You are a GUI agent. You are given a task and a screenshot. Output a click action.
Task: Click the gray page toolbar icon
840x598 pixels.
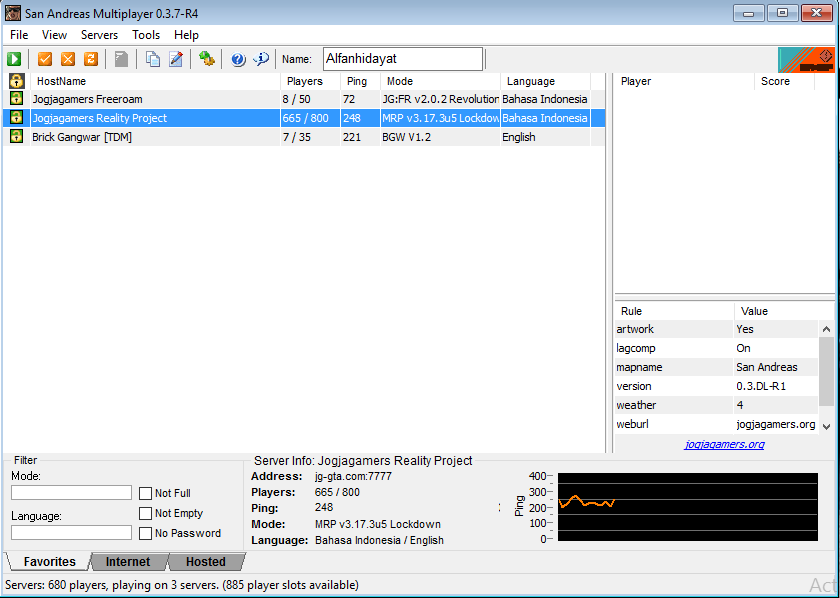point(122,59)
